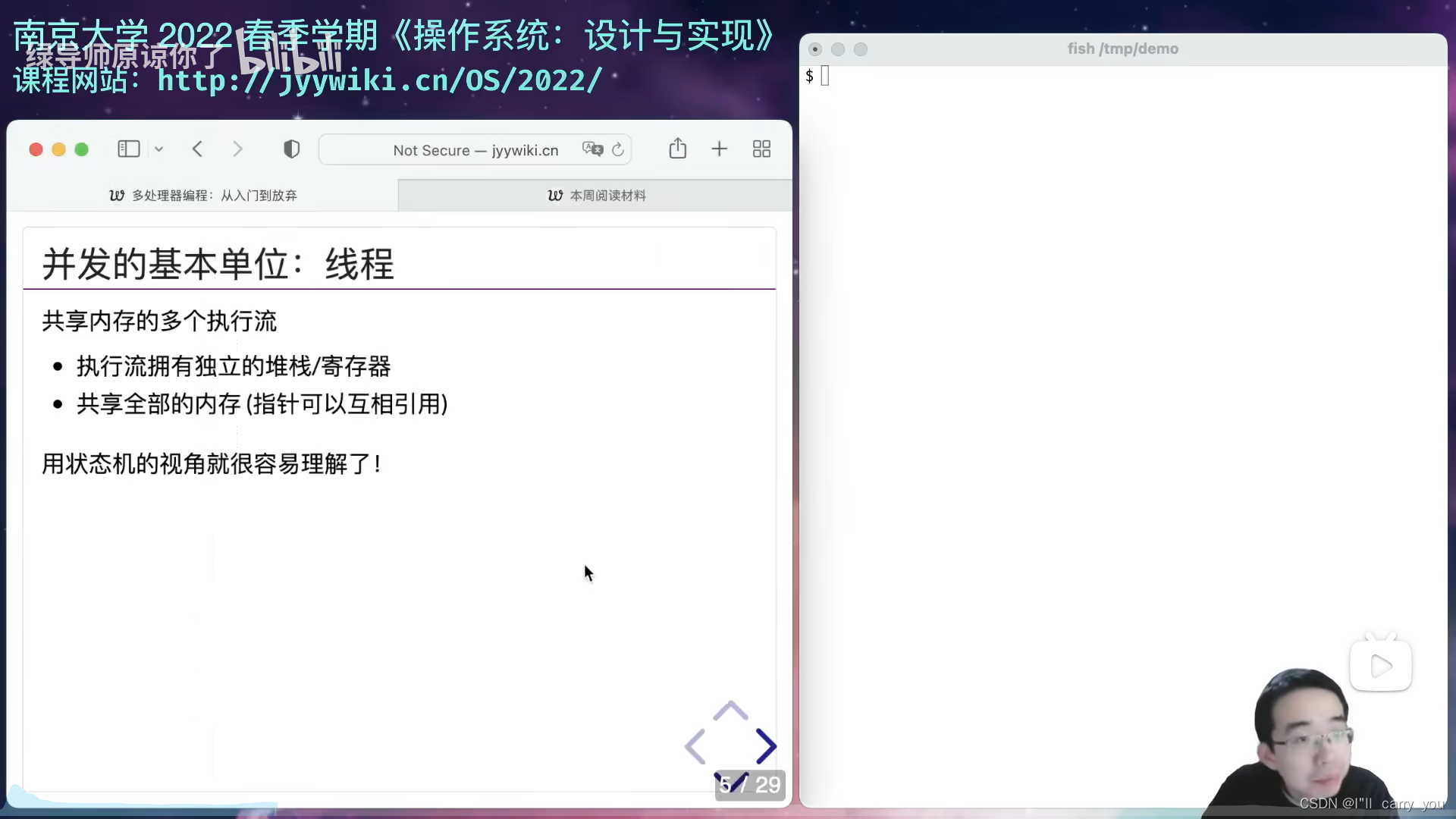
Task: Go forward with Safari forward arrow
Action: [237, 149]
